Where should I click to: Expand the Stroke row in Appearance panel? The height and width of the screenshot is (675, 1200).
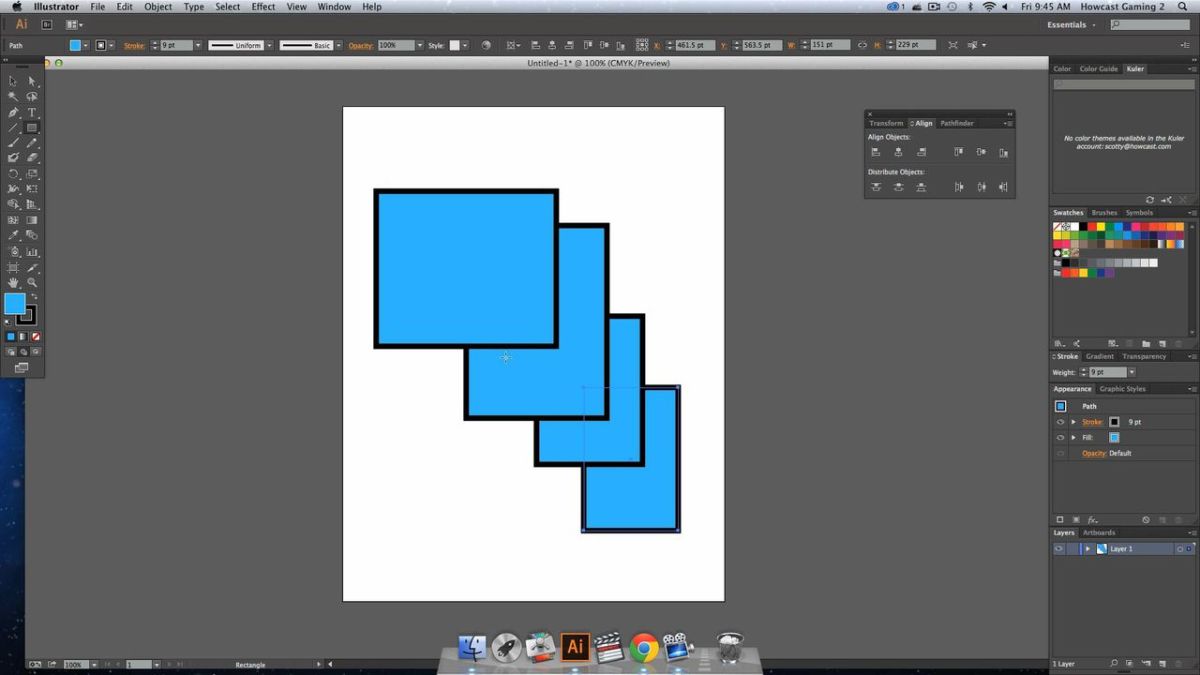(x=1073, y=422)
